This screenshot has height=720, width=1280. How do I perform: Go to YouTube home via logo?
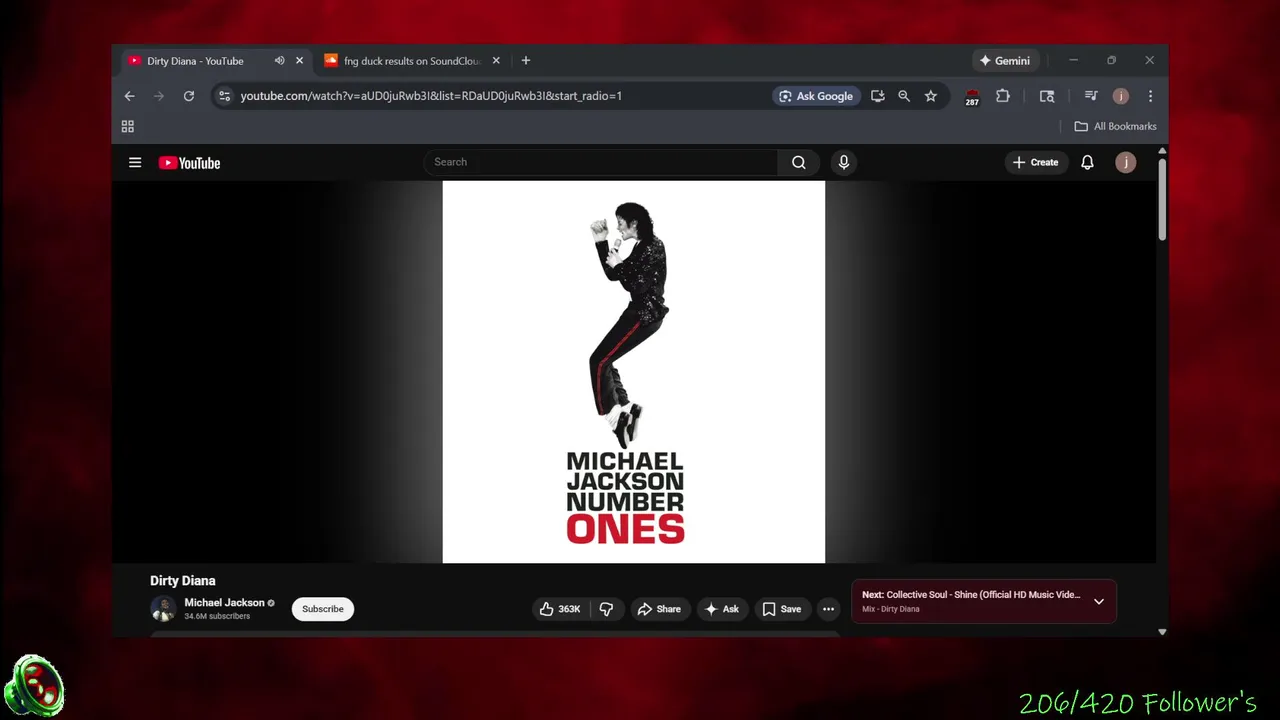tap(189, 163)
